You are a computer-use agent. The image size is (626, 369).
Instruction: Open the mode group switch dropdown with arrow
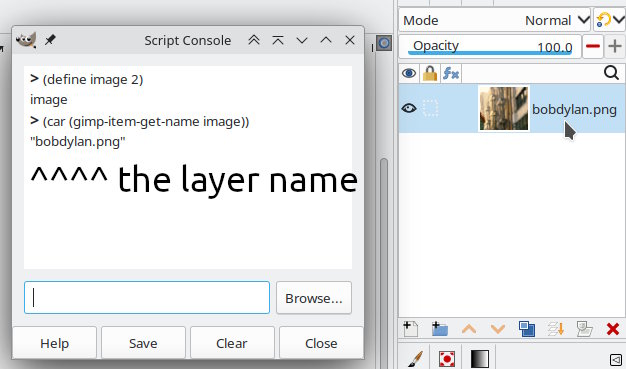610,20
